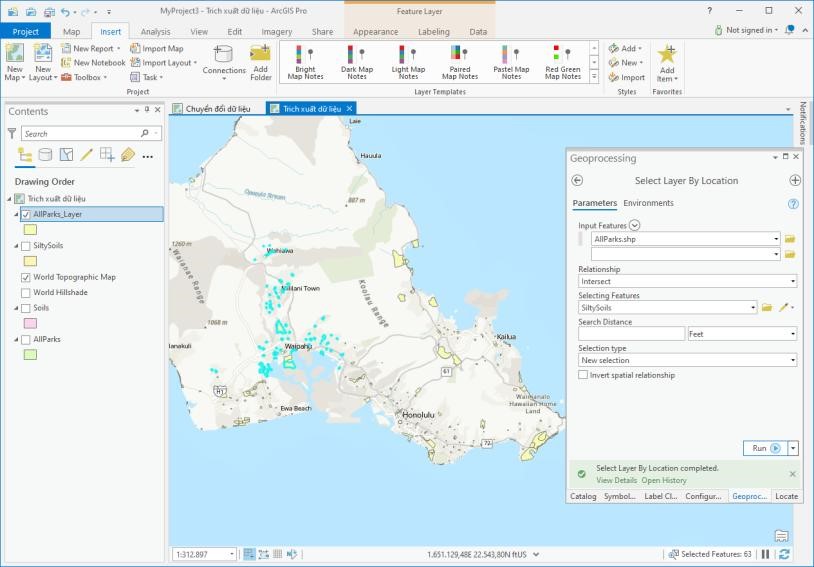This screenshot has width=814, height=567.
Task: Select List By Labeling icon
Action: coord(128,155)
